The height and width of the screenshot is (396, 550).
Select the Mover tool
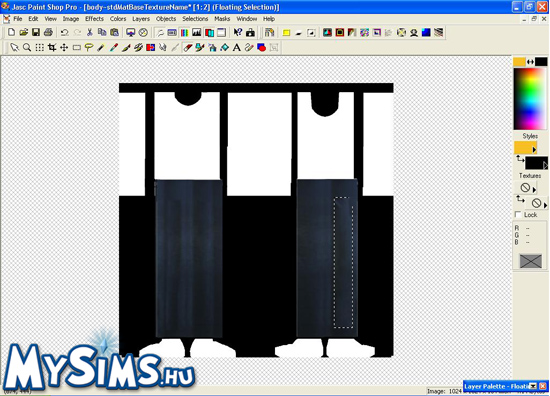[64, 47]
